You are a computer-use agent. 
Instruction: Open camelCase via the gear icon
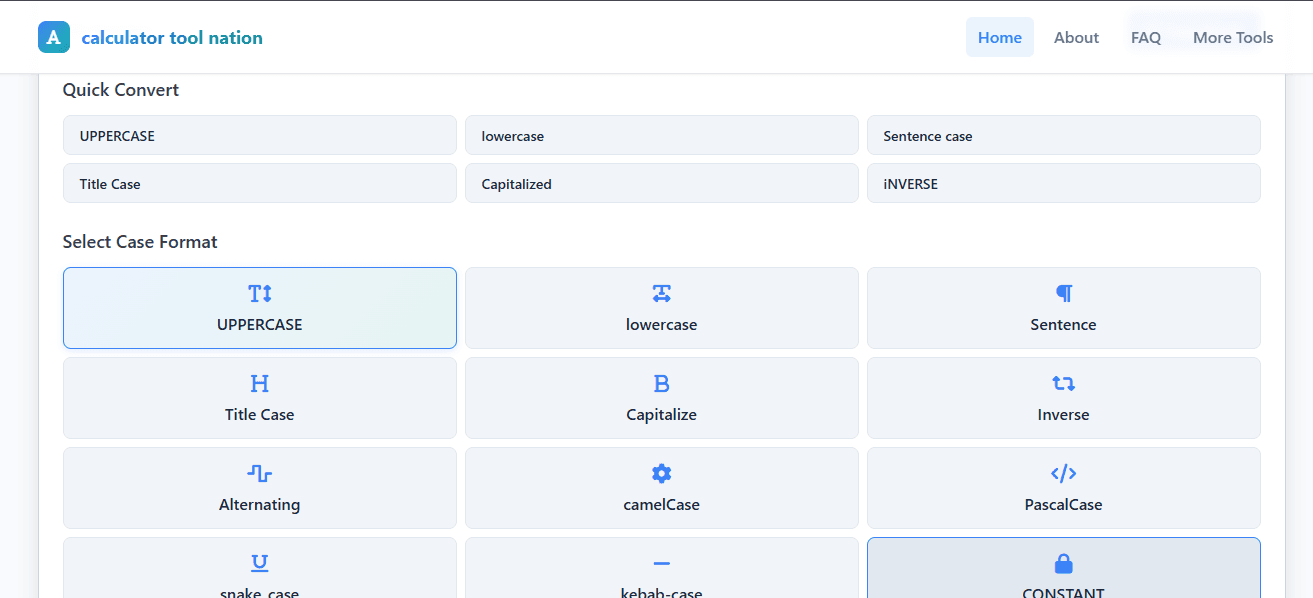[x=661, y=473]
